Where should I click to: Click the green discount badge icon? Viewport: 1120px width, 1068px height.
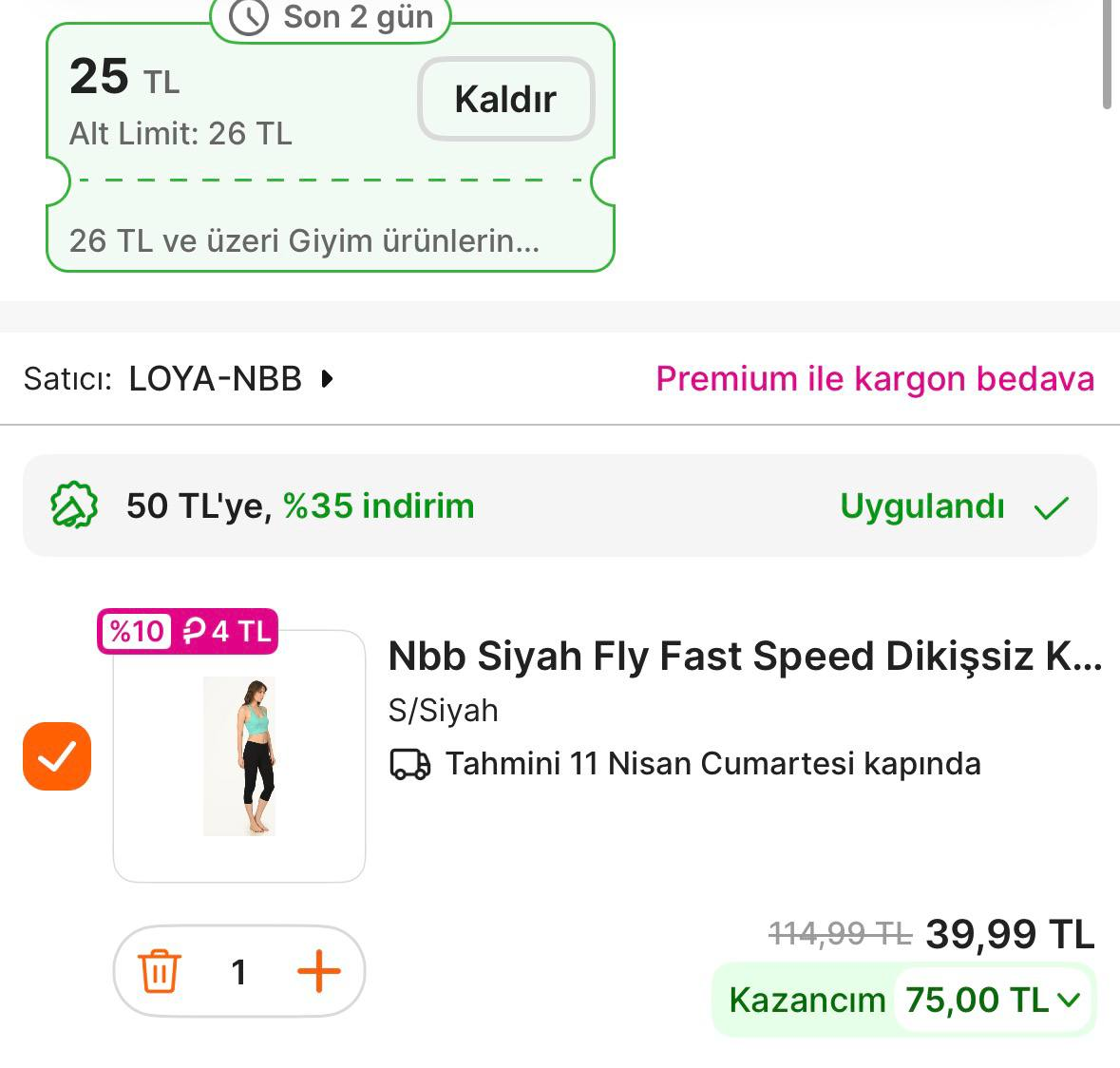click(74, 505)
